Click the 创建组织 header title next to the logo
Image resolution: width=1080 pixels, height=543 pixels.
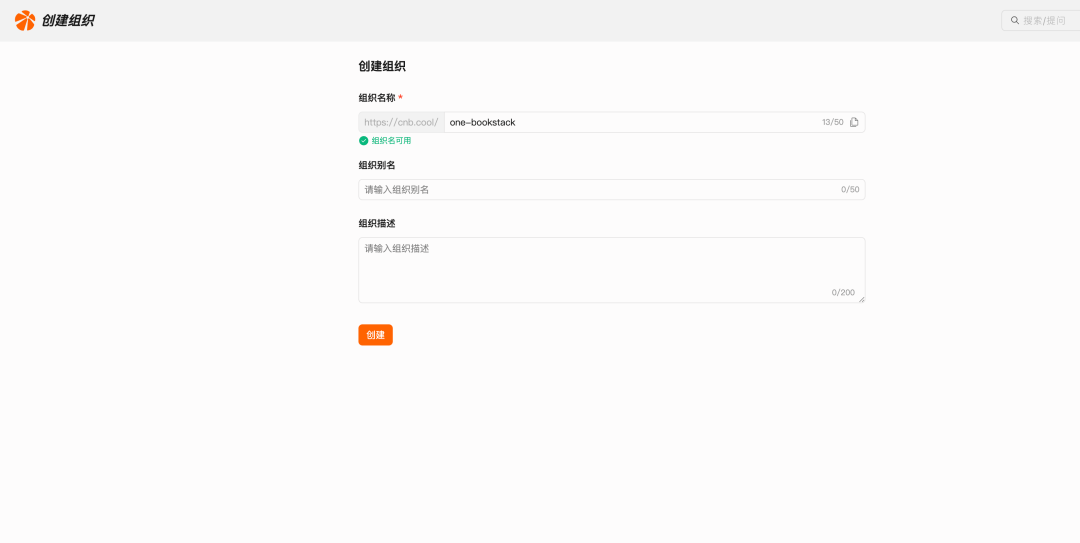(68, 21)
